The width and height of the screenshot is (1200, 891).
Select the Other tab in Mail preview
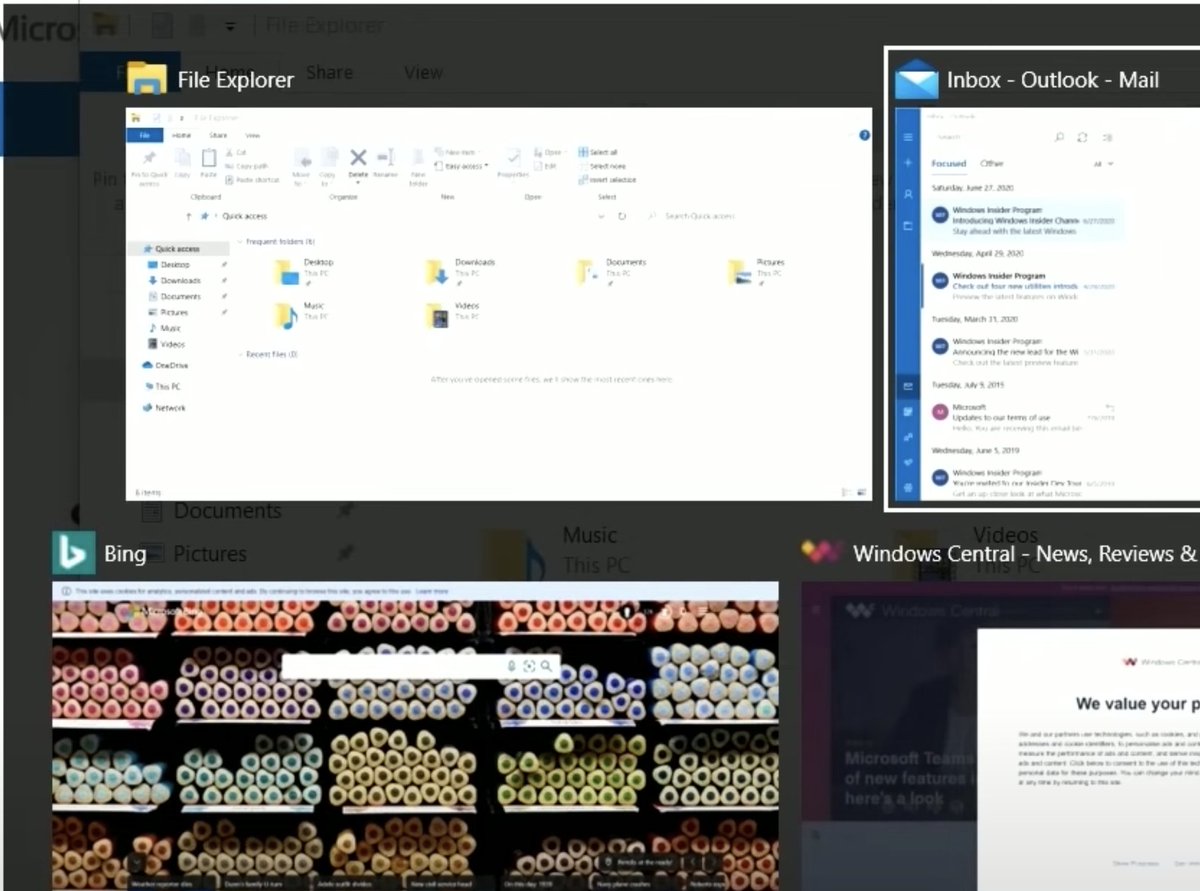pyautogui.click(x=992, y=163)
